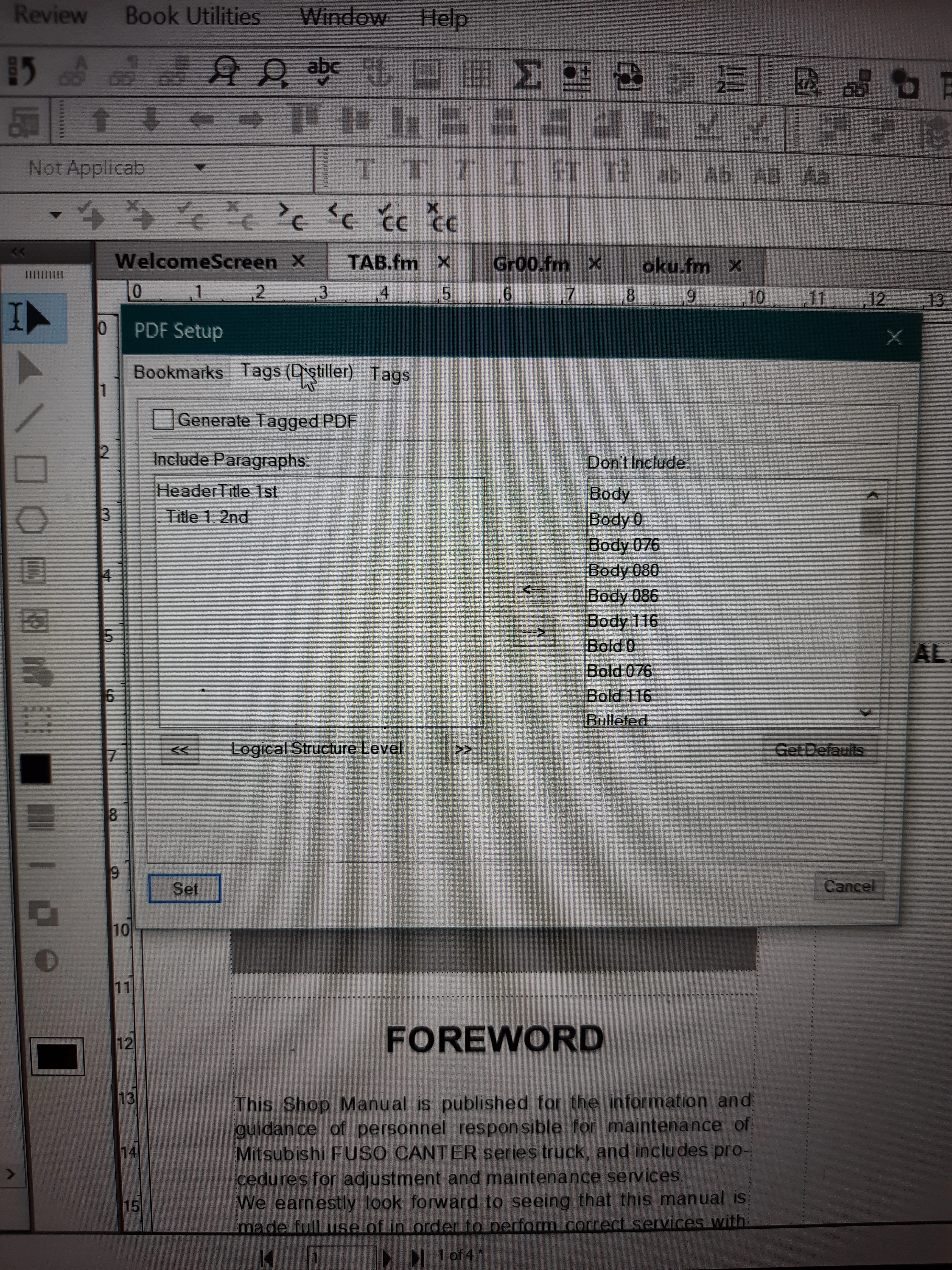Select Body 076 in Don't Include list
Viewport: 952px width, 1270px height.
point(624,544)
